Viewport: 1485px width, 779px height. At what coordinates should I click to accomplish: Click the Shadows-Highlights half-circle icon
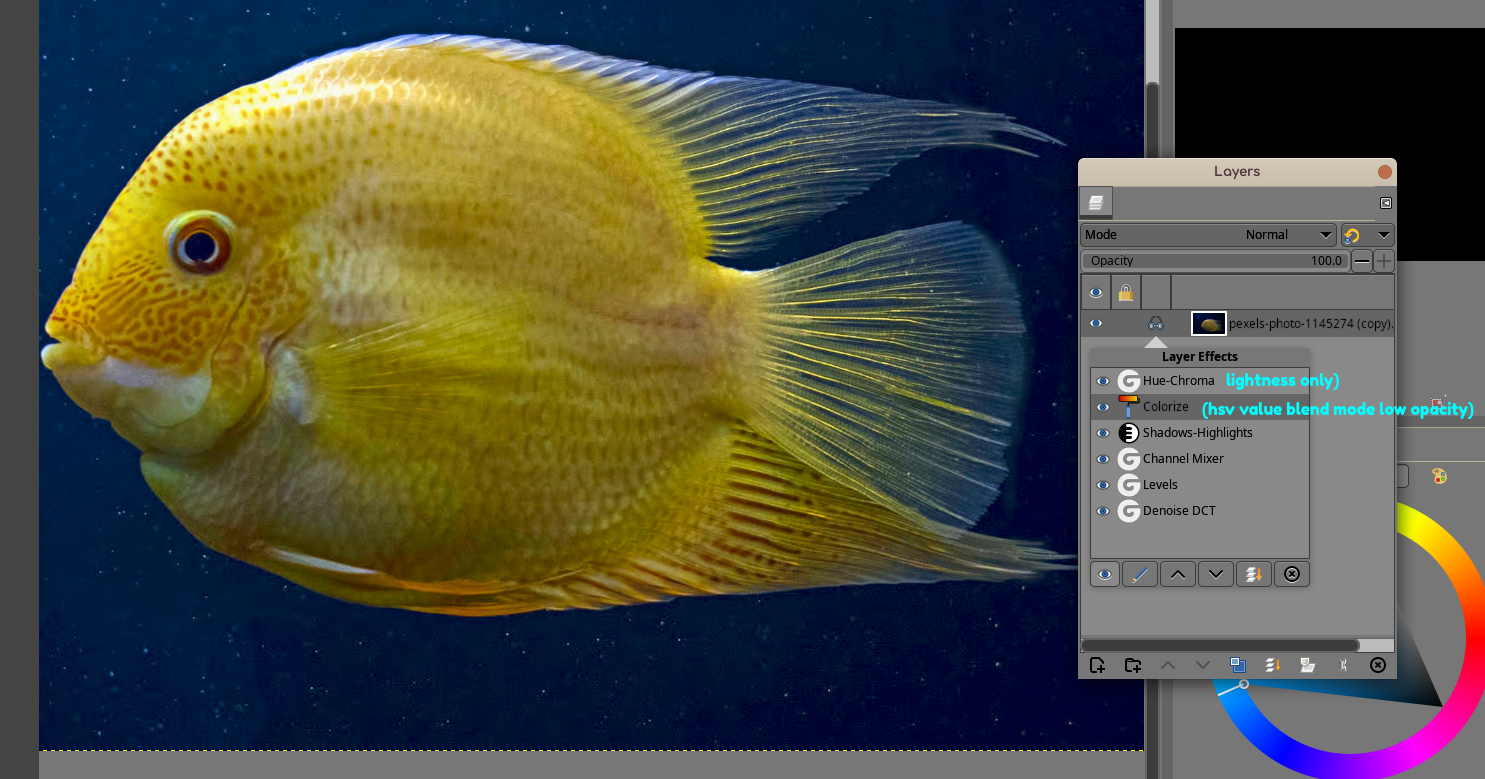click(1129, 433)
